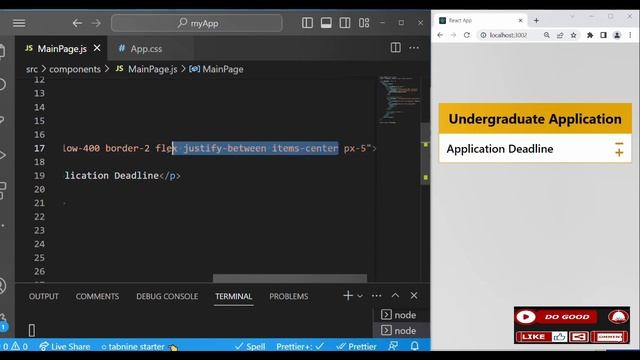Screen dimensions: 640x360
Task: Open the VS Code hamburger menu
Action: 19,23
